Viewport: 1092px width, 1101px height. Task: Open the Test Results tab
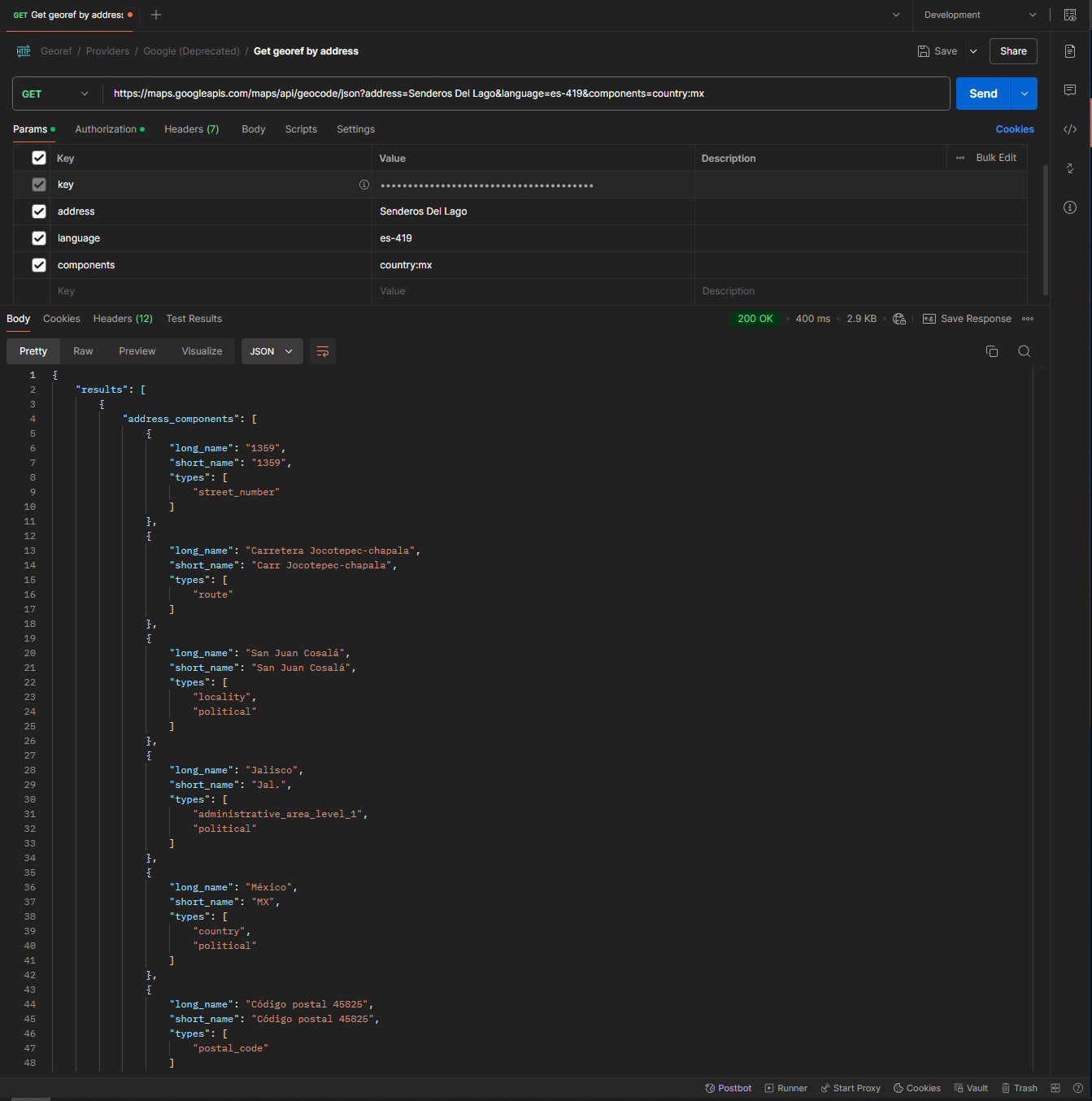point(194,319)
